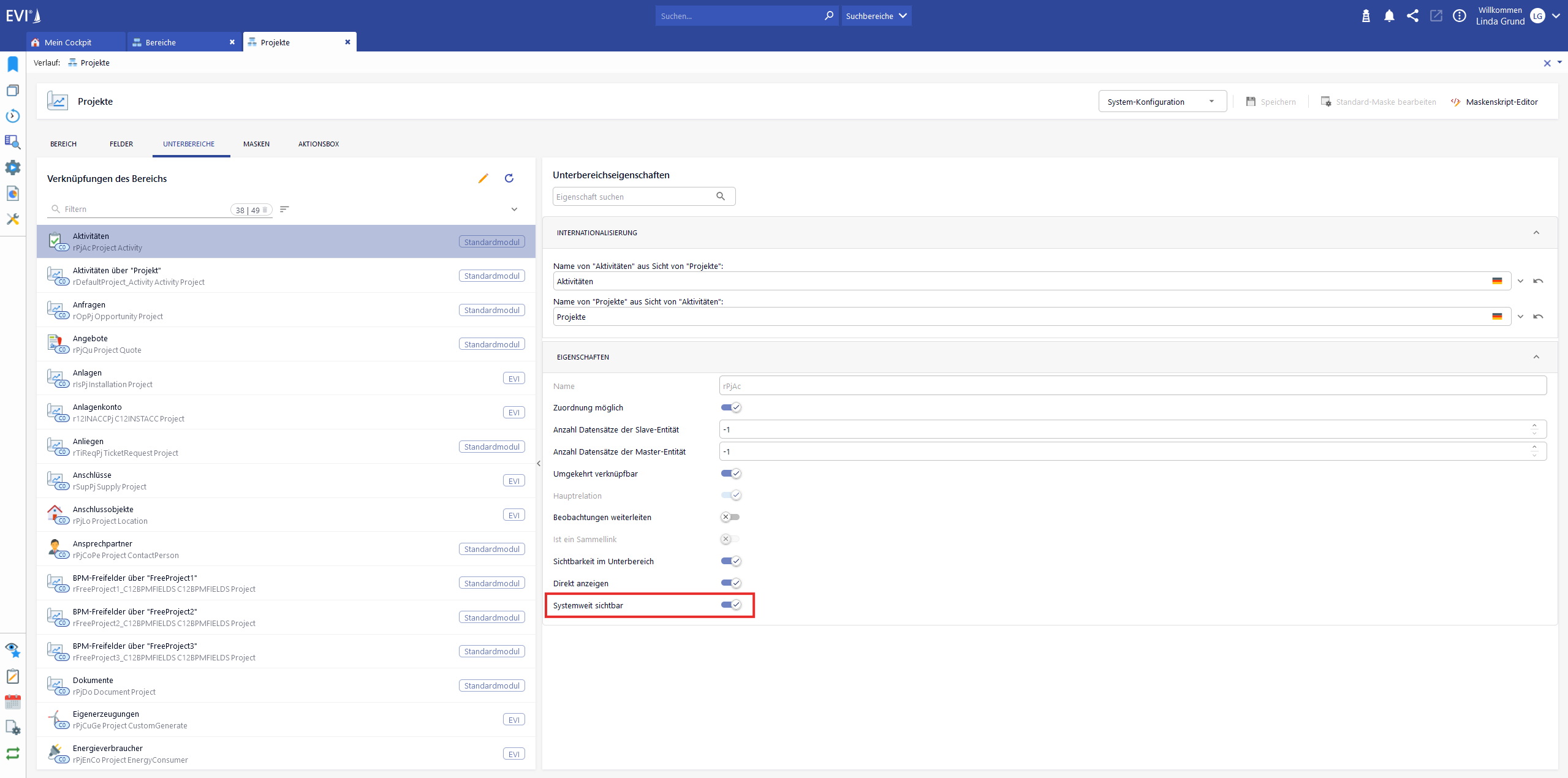Collapse the Internationalisierung section
Screen dimensions: 1568x778
(x=1536, y=233)
